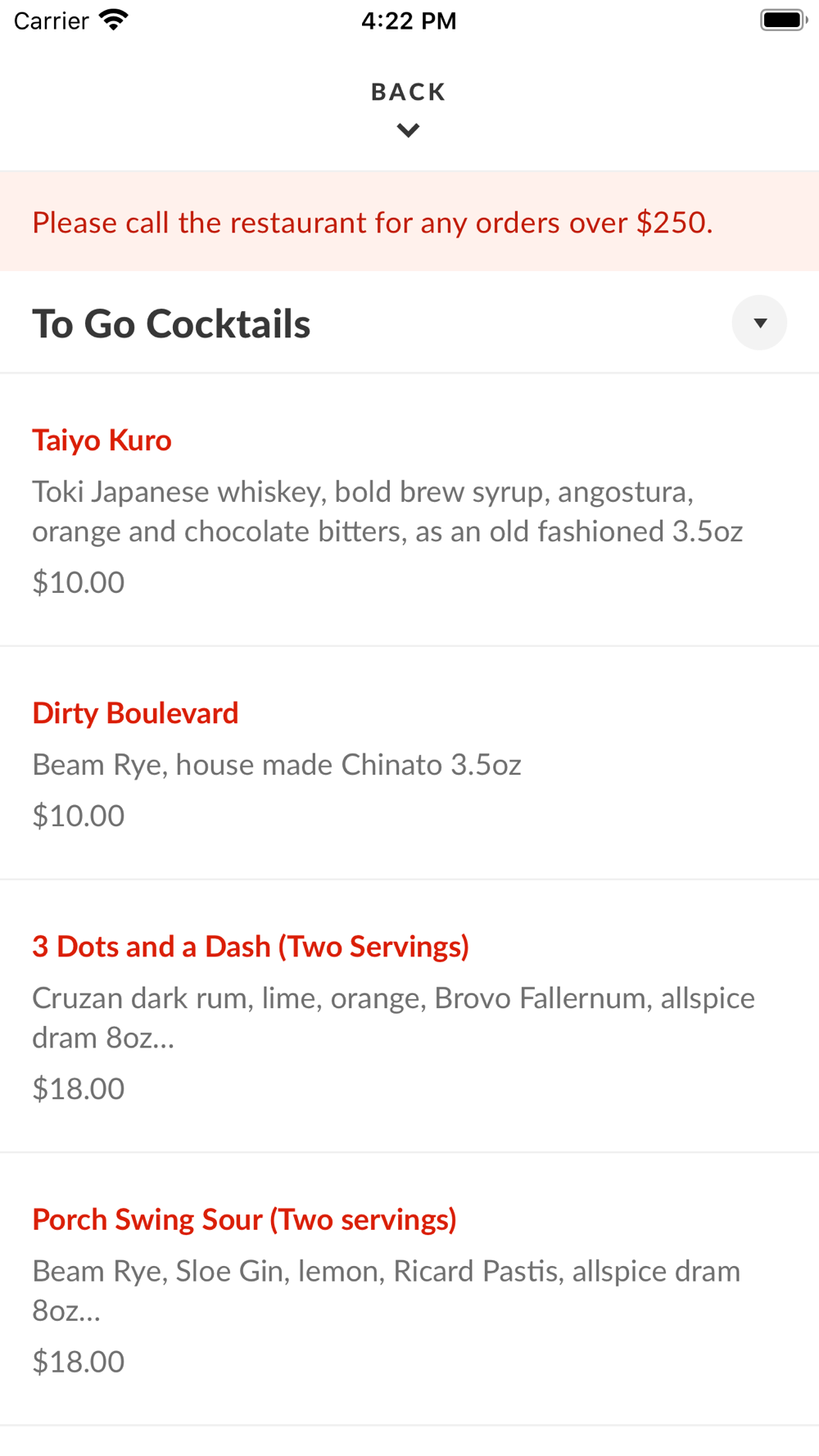Tap the Beam Rye house made Chinato description
The width and height of the screenshot is (819, 1456).
pos(277,765)
